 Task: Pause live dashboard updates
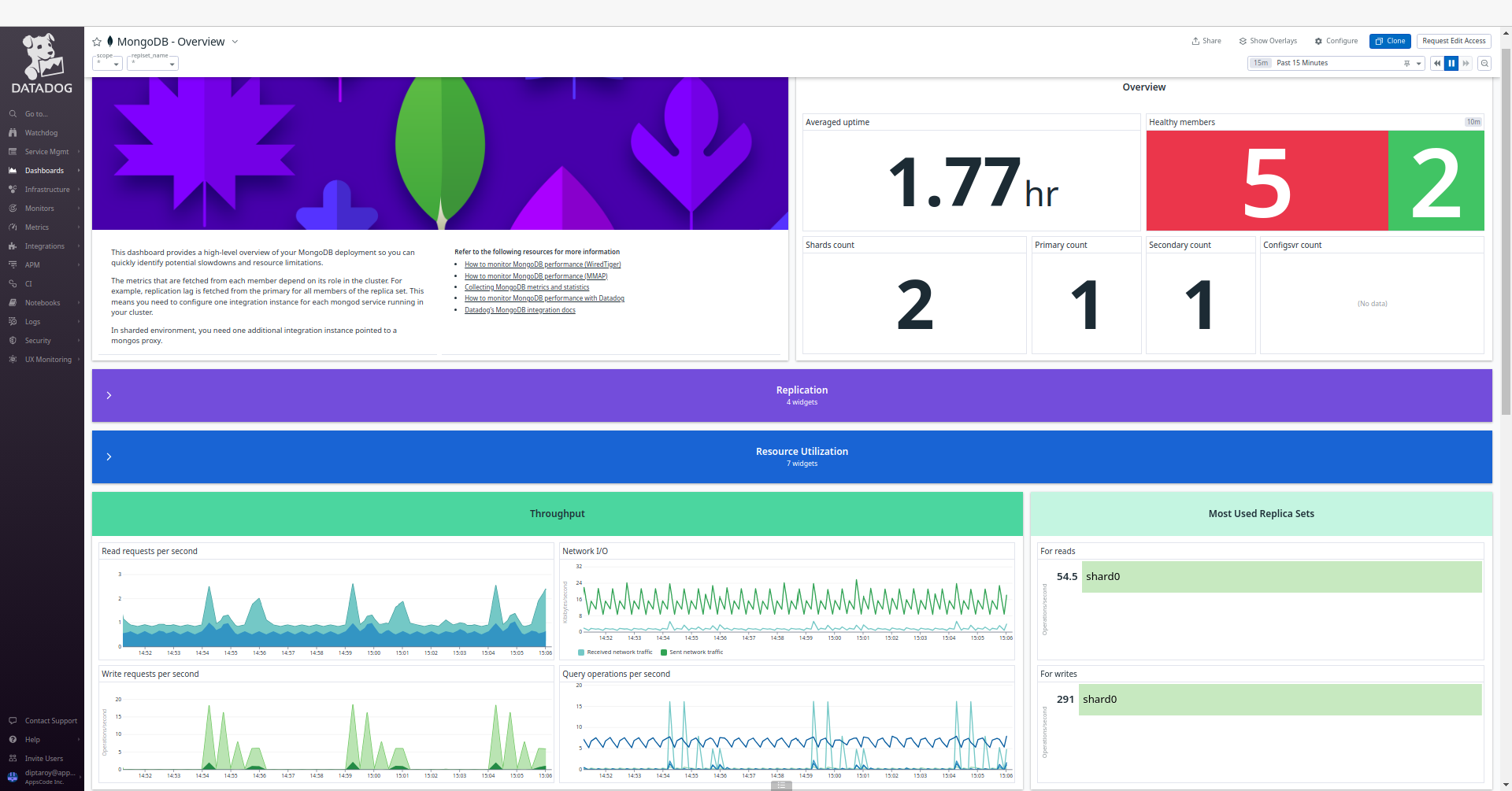1451,63
